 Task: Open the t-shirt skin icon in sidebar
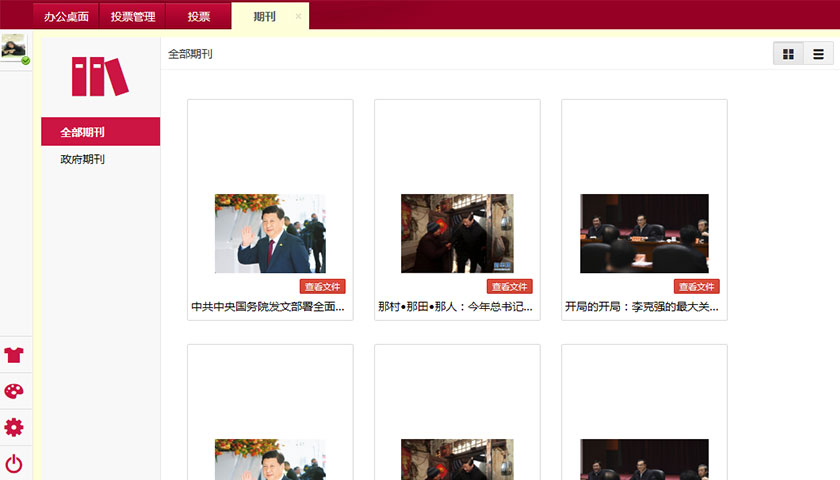coord(14,355)
